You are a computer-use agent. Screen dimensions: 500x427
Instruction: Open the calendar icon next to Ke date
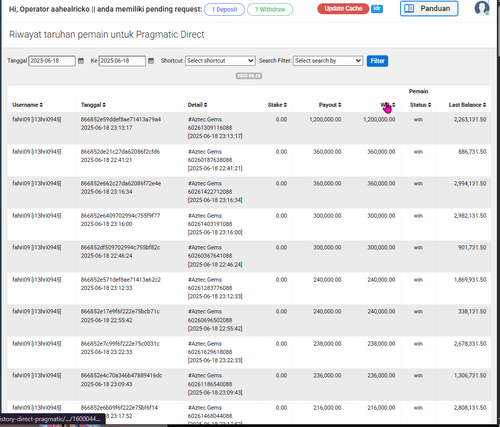click(151, 61)
